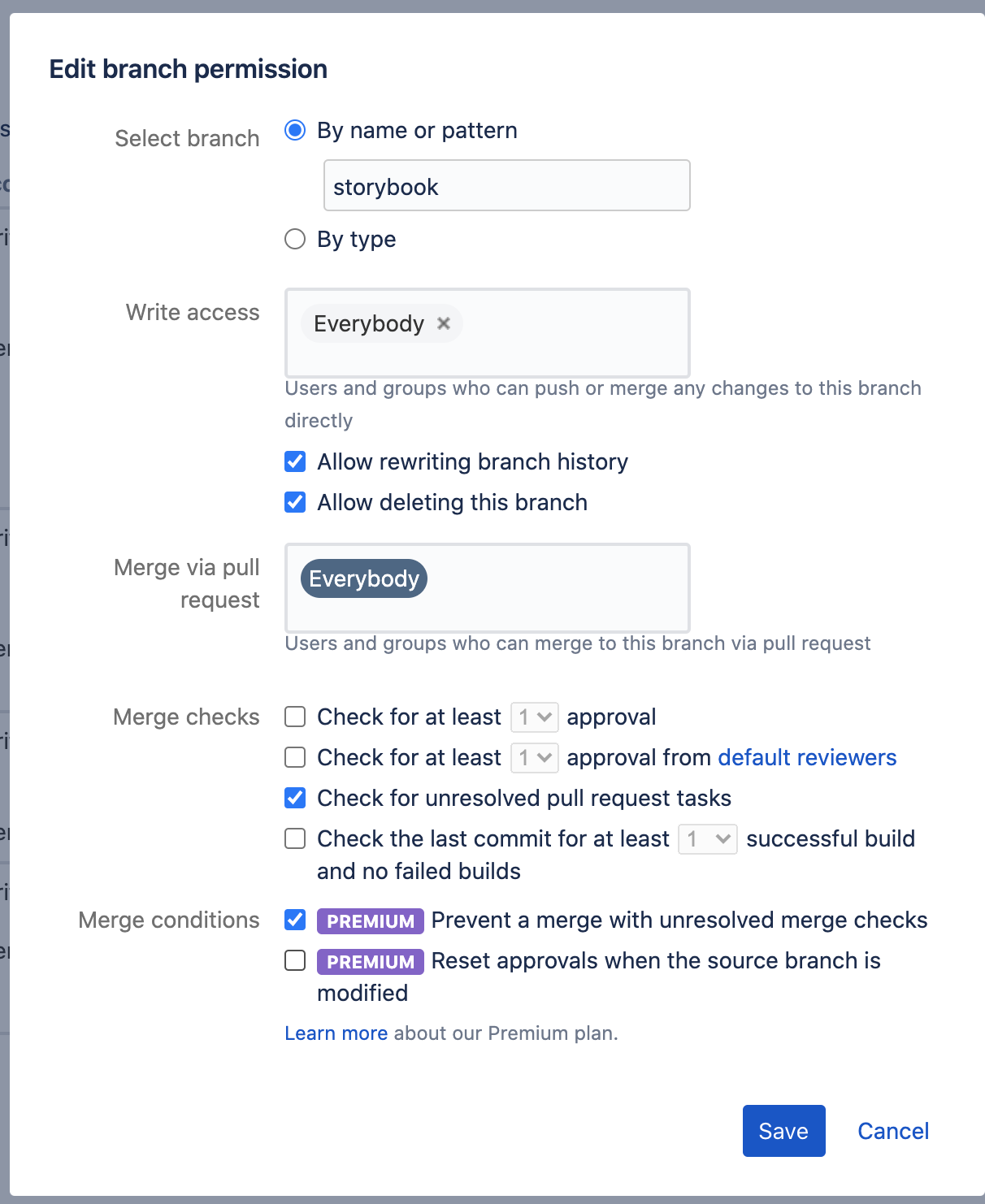
Task: Click the Save button
Action: [x=784, y=1131]
